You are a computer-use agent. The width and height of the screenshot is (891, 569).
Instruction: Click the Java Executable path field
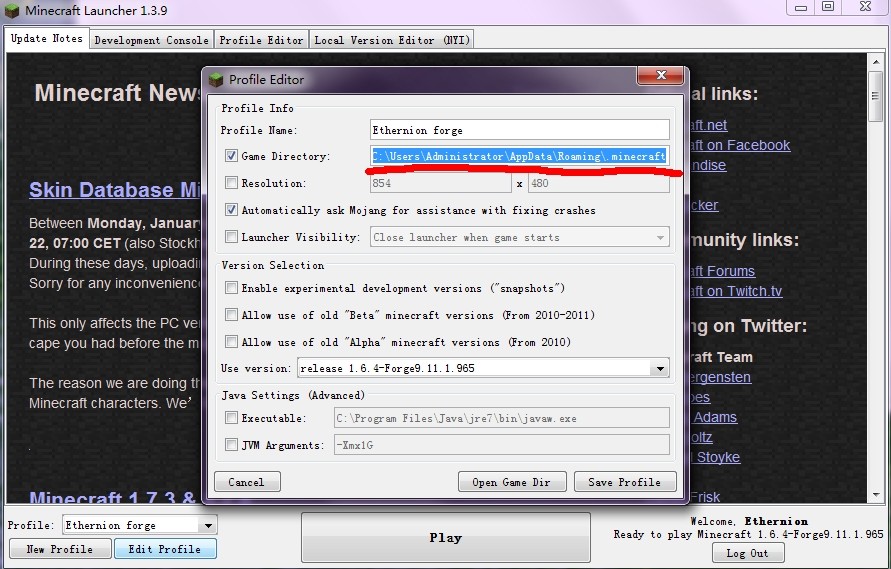click(501, 418)
